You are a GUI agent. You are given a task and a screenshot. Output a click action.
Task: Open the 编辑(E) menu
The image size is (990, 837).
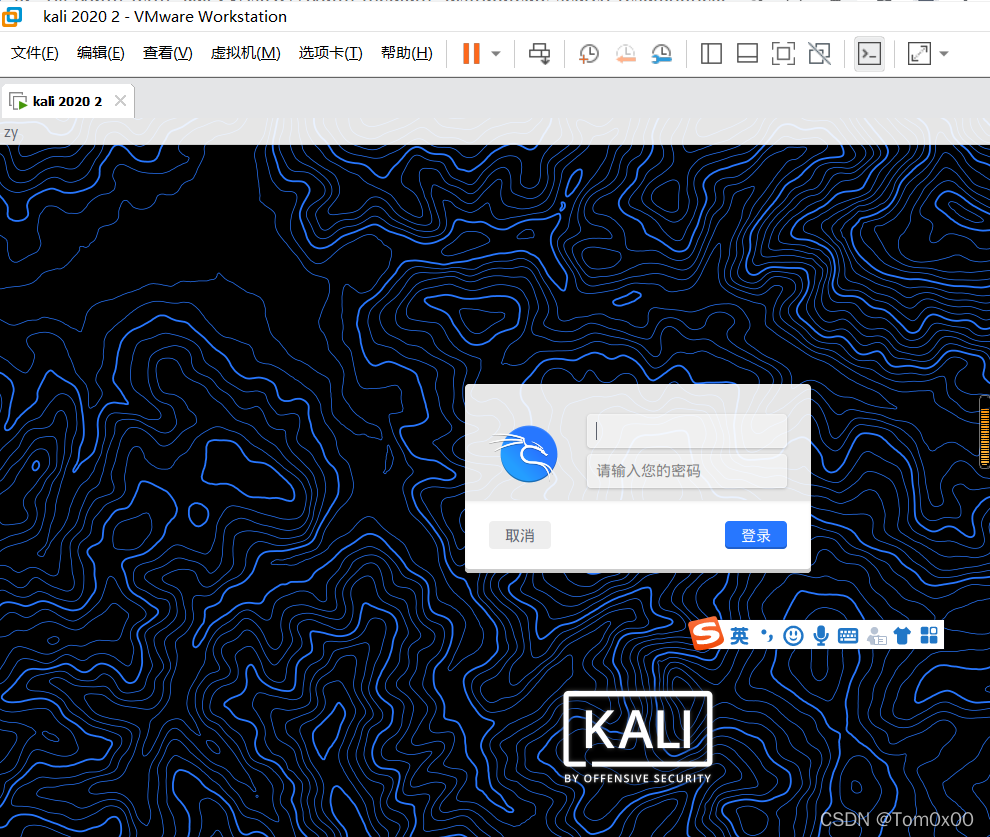[x=100, y=53]
